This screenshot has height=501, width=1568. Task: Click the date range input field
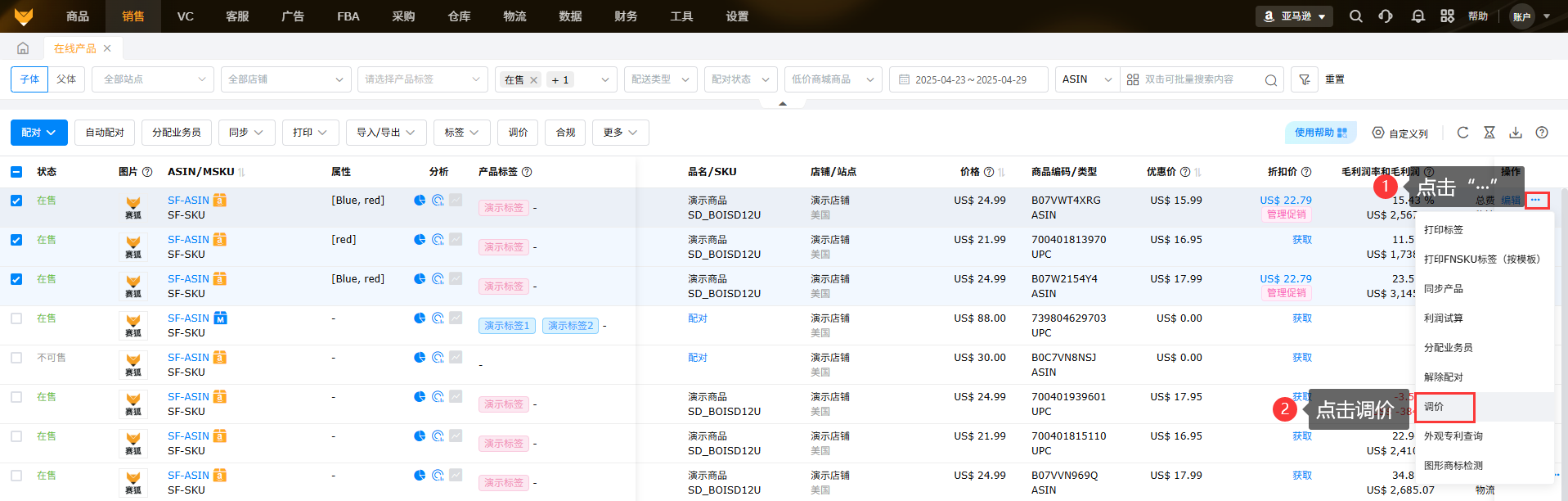click(x=969, y=79)
